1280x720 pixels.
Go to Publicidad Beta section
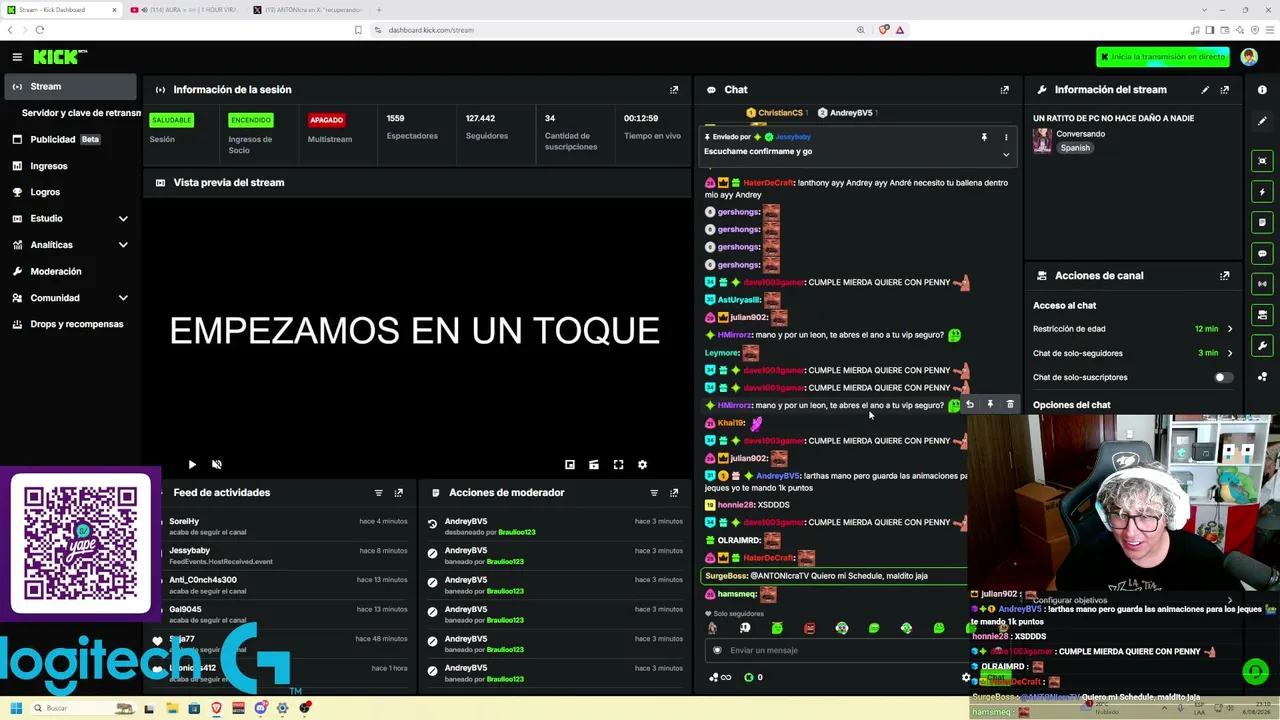point(69,140)
